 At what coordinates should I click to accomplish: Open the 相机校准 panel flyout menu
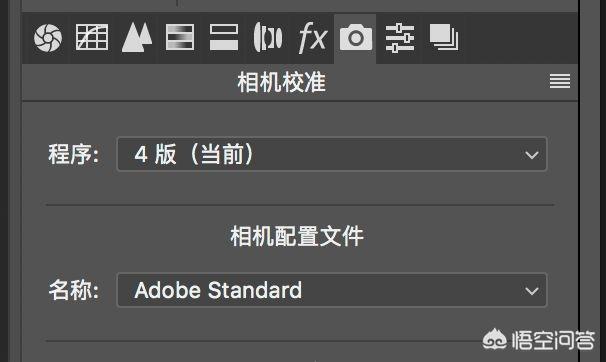(560, 81)
